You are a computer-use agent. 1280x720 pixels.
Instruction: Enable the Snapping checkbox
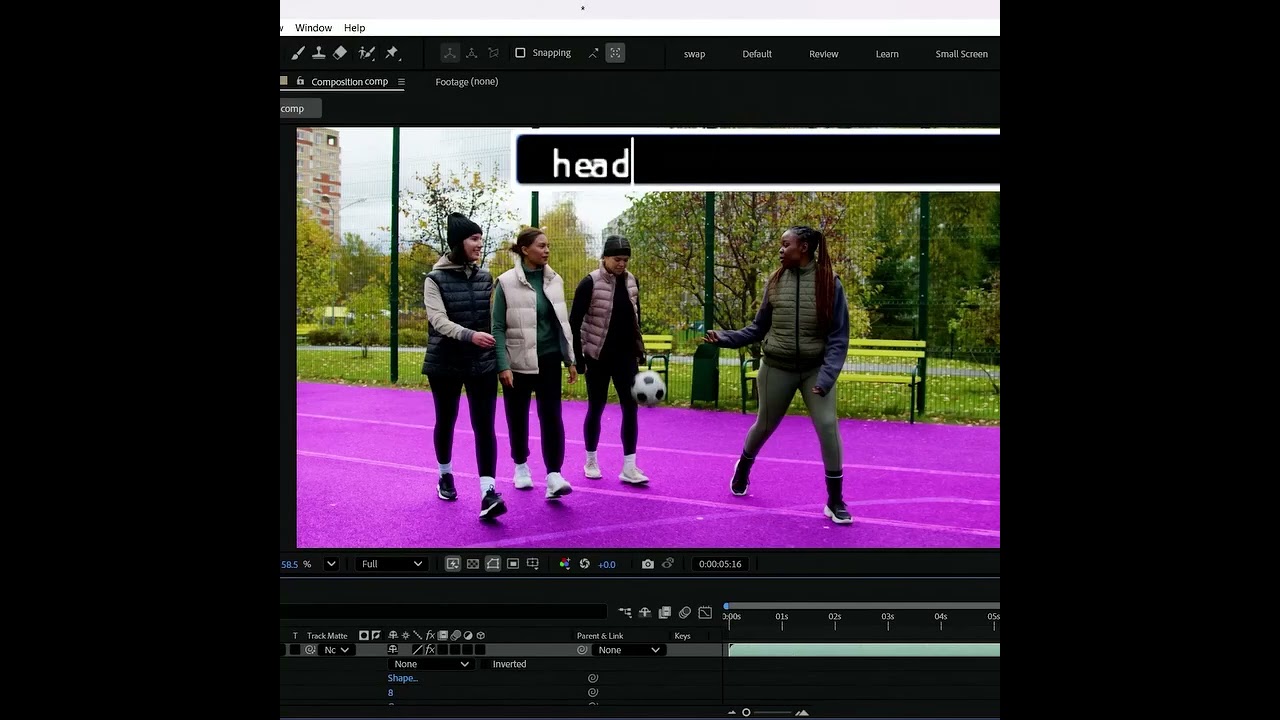(x=520, y=53)
